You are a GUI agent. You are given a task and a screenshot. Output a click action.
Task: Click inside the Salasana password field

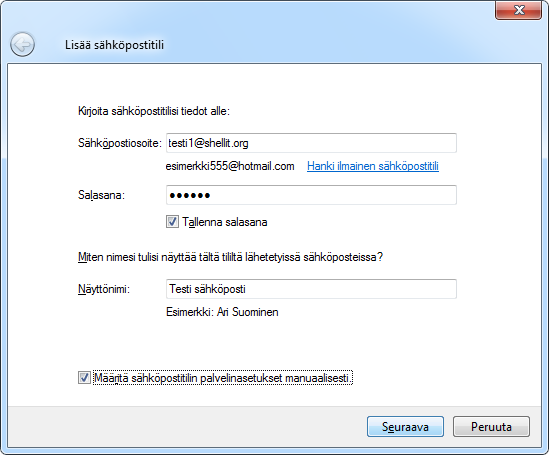(x=311, y=195)
